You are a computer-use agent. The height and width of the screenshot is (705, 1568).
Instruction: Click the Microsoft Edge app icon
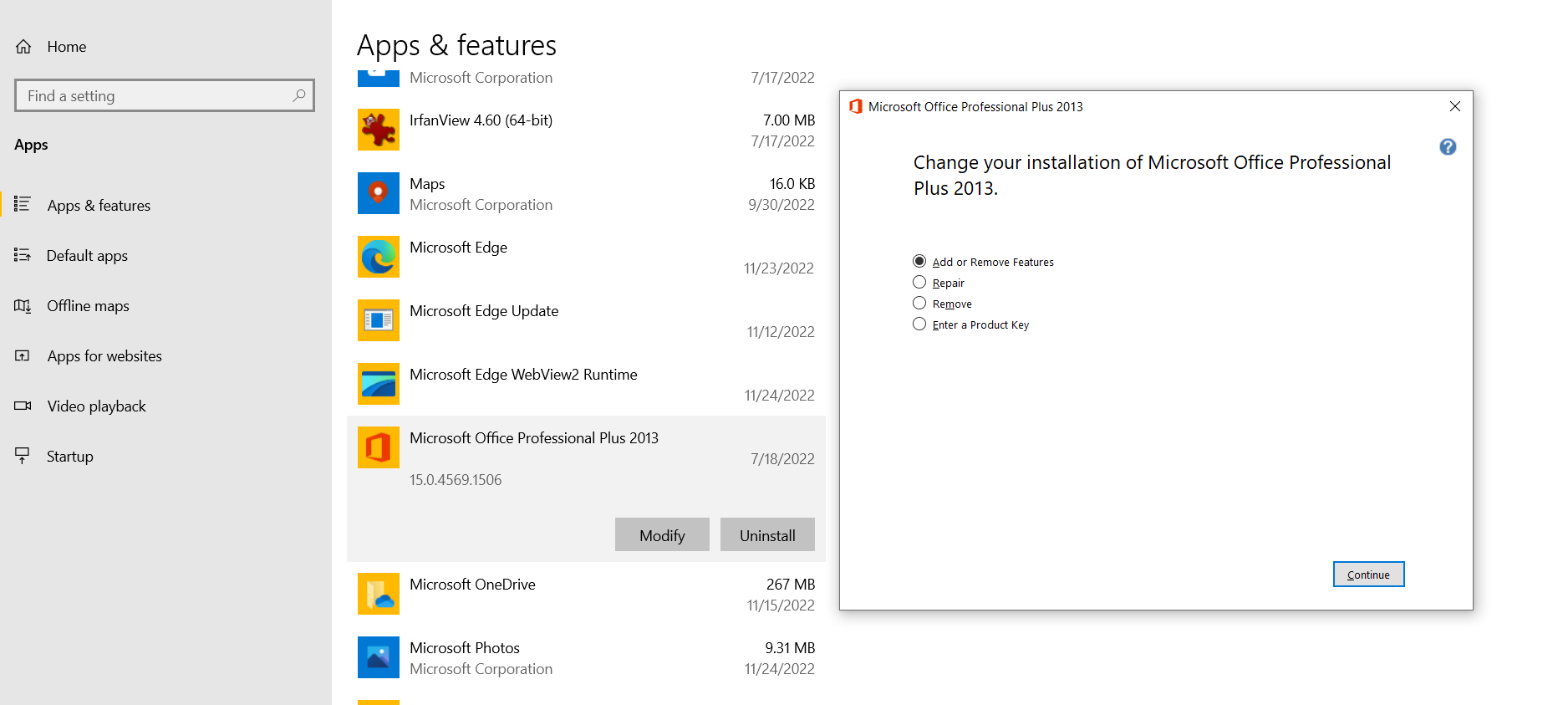tap(379, 257)
